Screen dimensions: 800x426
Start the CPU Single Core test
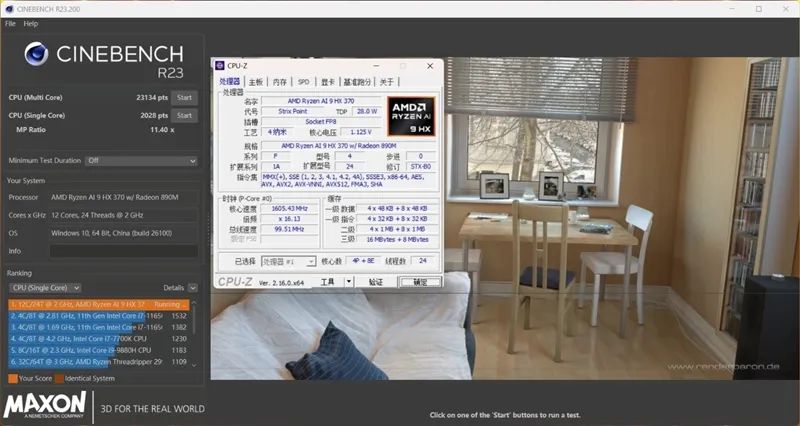(x=184, y=115)
